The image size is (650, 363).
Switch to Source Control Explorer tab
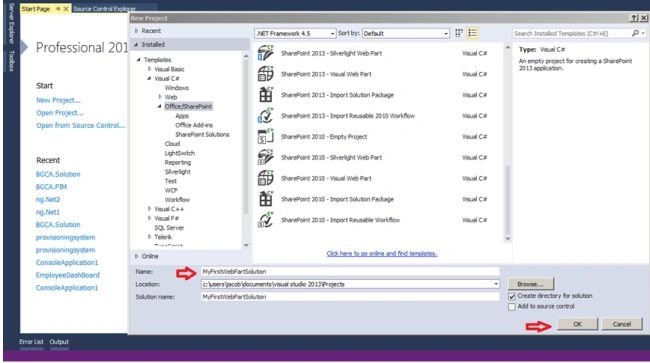click(104, 8)
